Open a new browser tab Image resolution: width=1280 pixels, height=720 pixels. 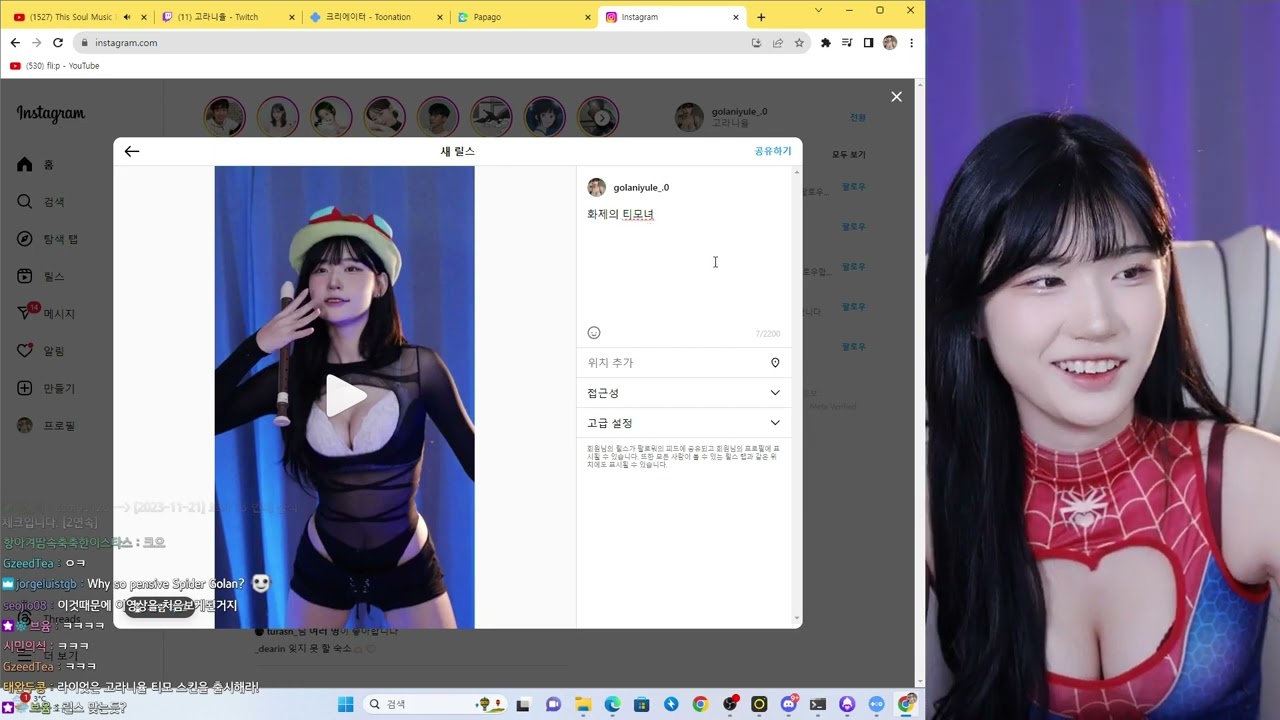tap(761, 17)
